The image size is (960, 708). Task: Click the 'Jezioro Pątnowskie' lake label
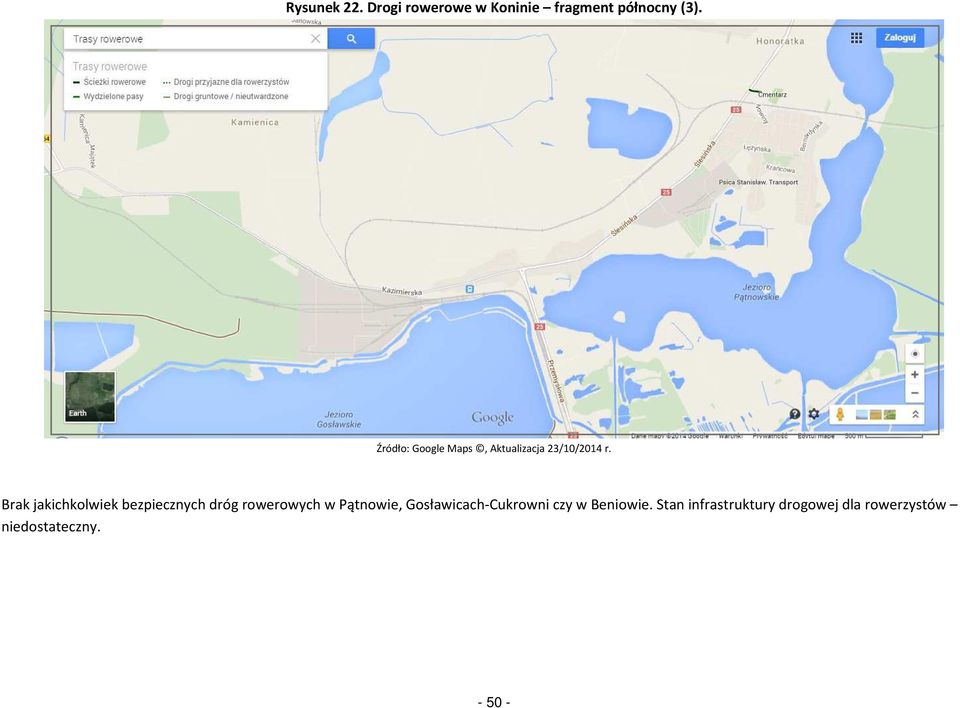tap(757, 292)
